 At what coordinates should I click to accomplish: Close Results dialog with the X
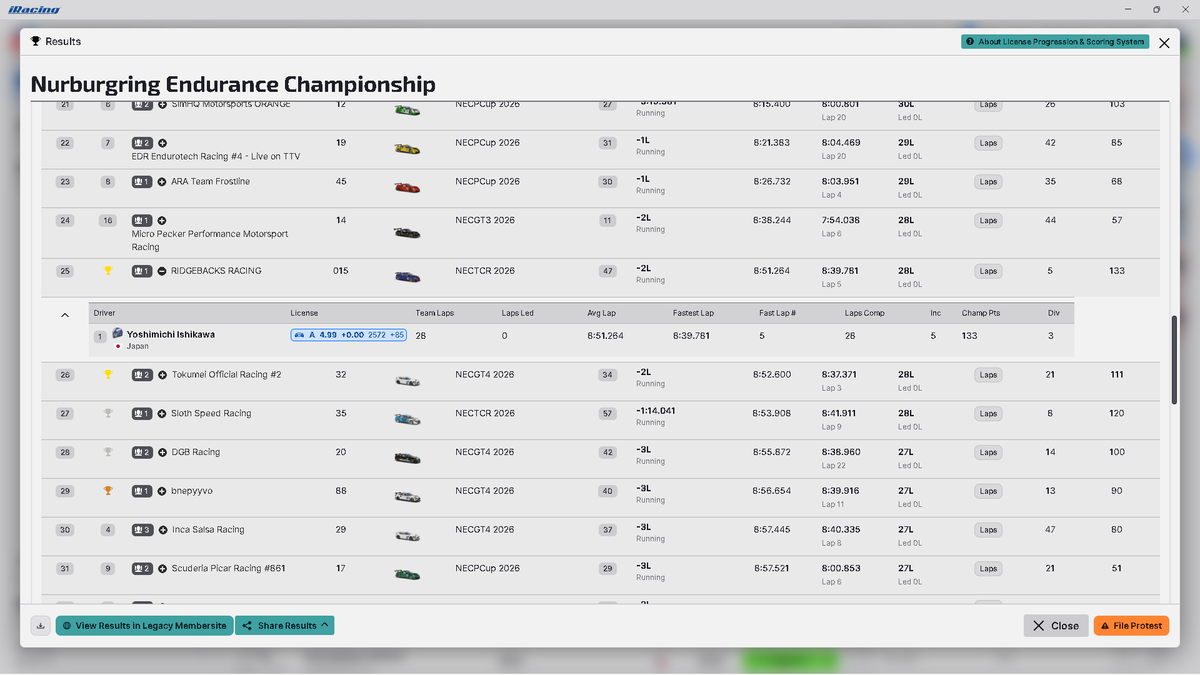point(1164,43)
